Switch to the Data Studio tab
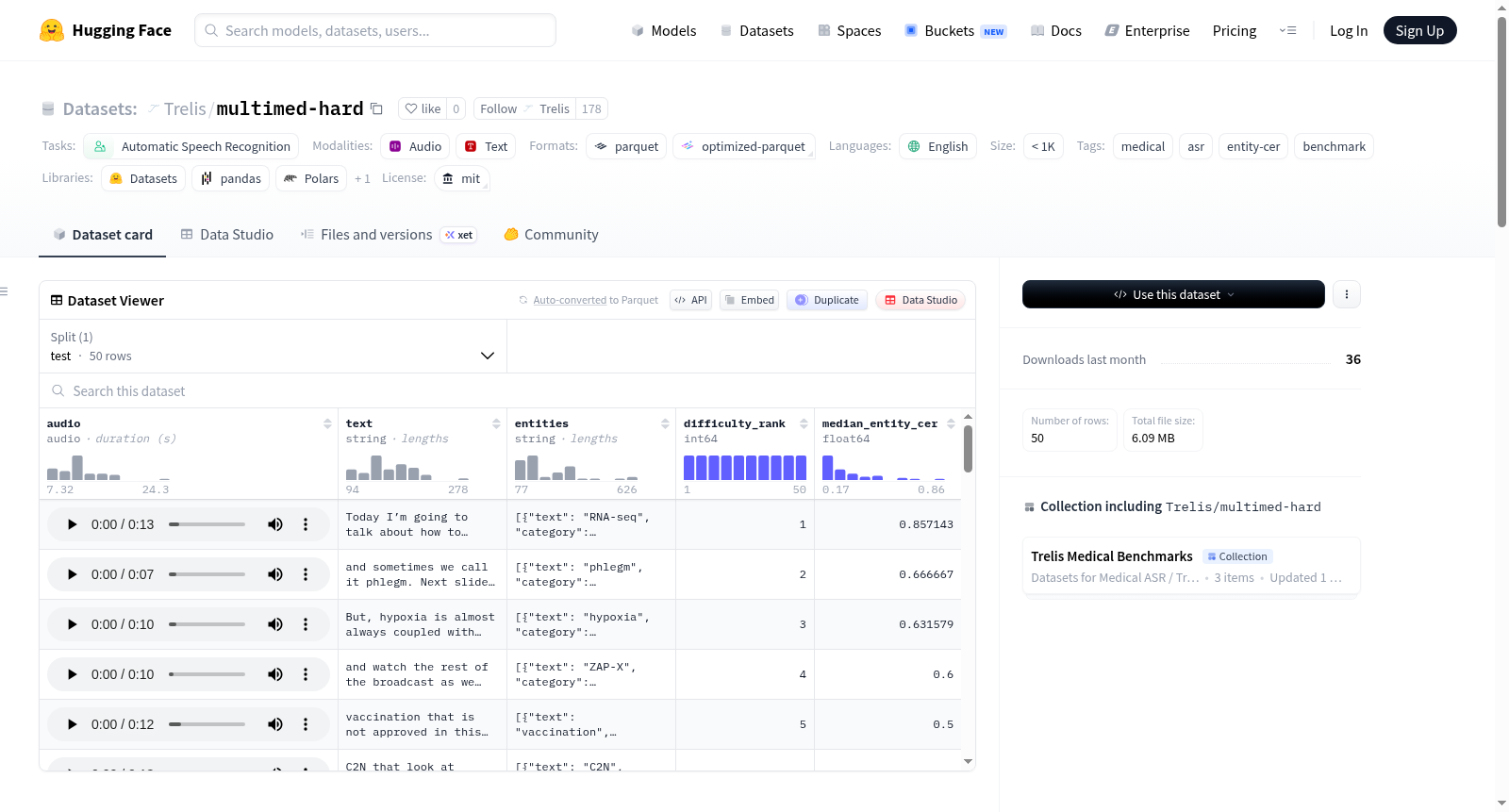Viewport: 1509px width, 812px height. (227, 235)
